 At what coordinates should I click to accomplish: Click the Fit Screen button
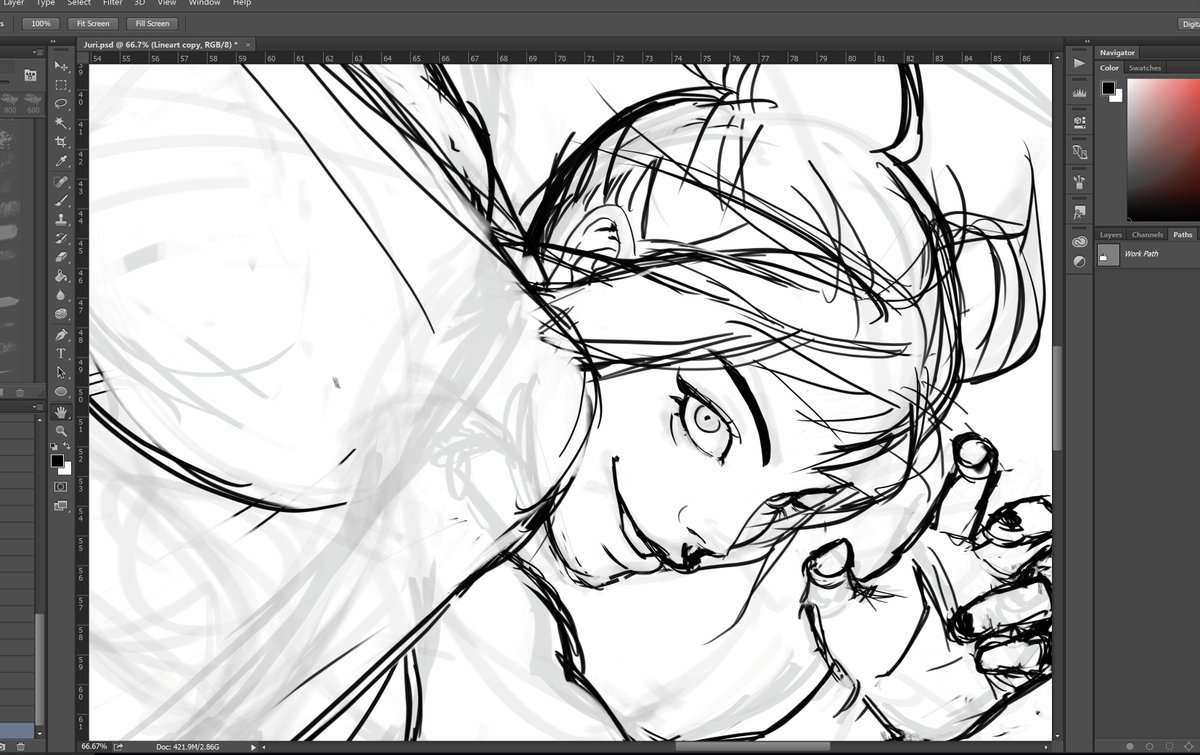(93, 23)
